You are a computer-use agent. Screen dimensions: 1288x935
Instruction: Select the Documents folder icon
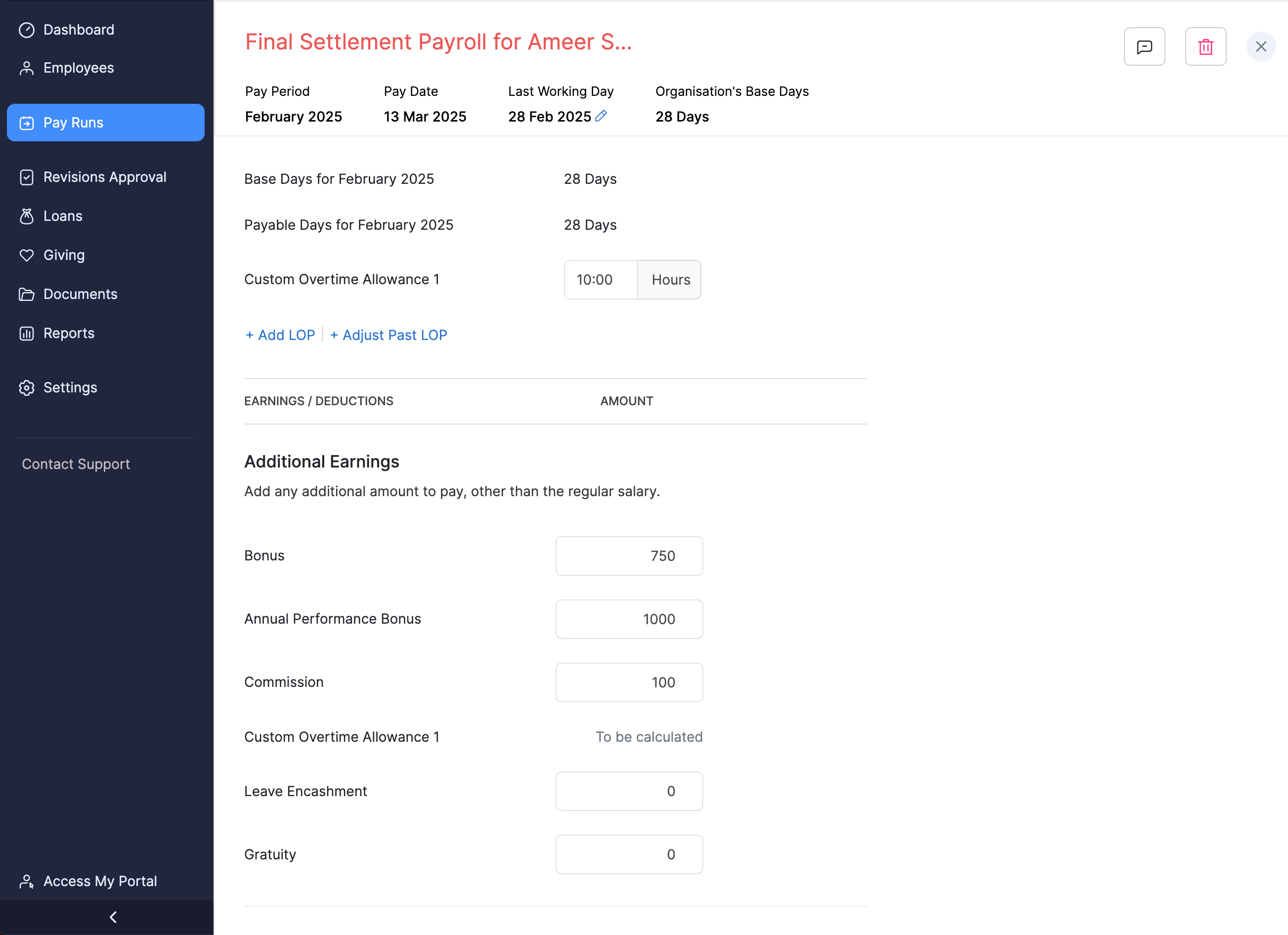[26, 294]
